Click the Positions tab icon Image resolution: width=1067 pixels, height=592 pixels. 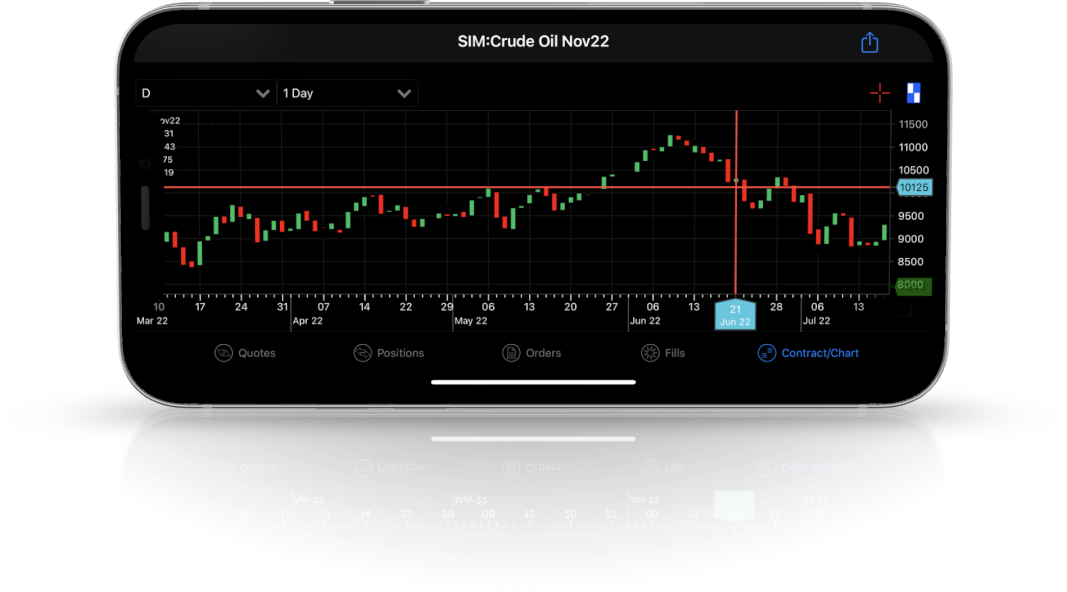click(x=362, y=353)
